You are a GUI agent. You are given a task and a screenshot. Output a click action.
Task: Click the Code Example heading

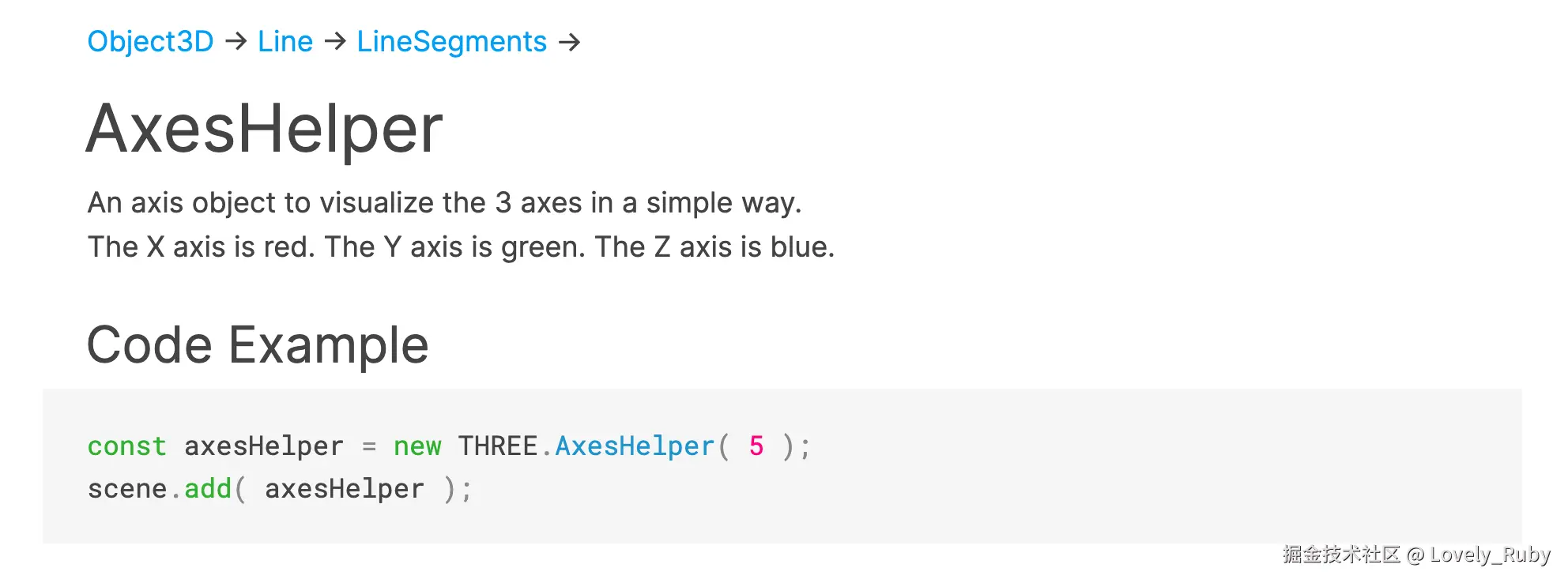point(257,345)
